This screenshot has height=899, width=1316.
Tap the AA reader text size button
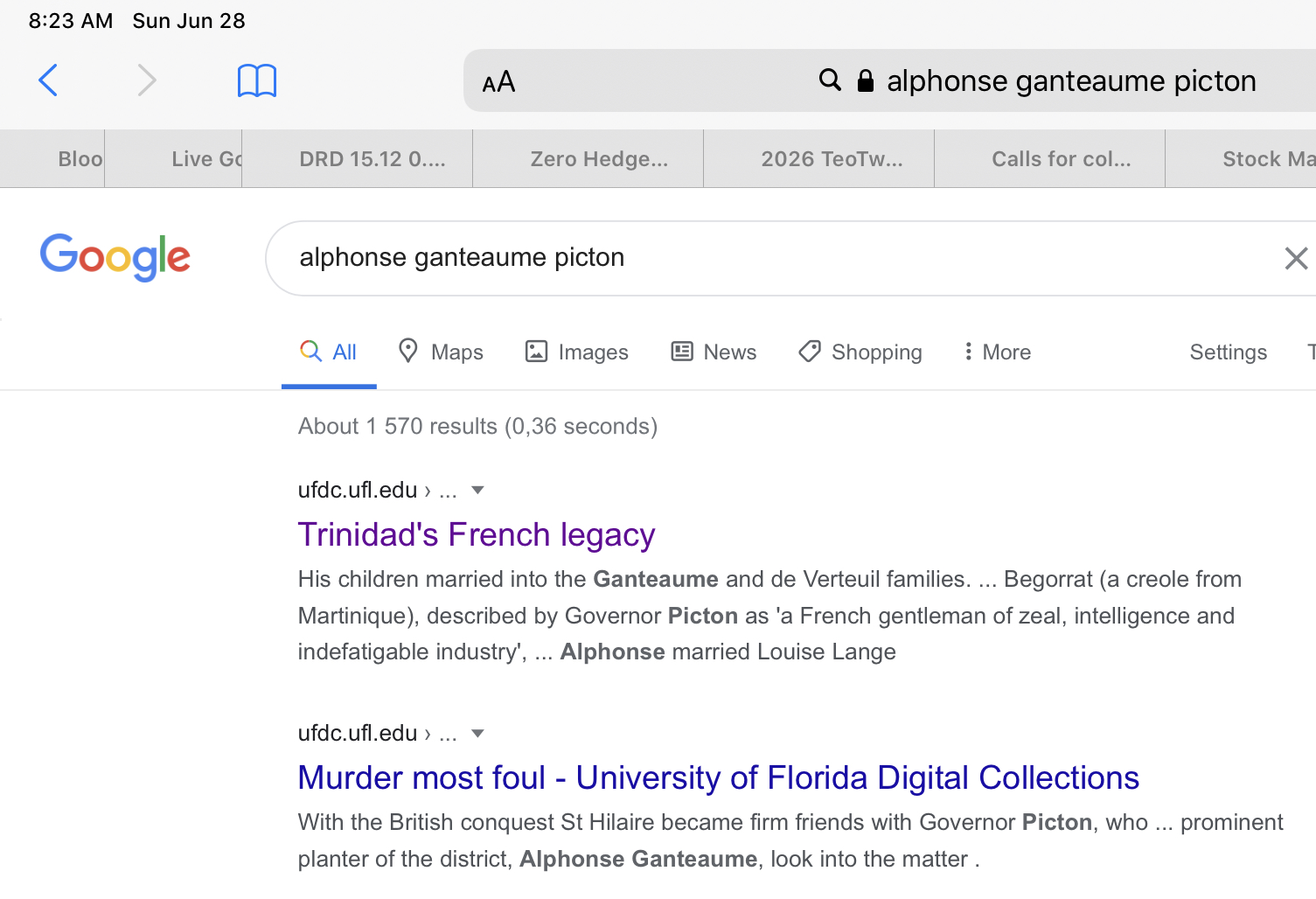tap(498, 82)
